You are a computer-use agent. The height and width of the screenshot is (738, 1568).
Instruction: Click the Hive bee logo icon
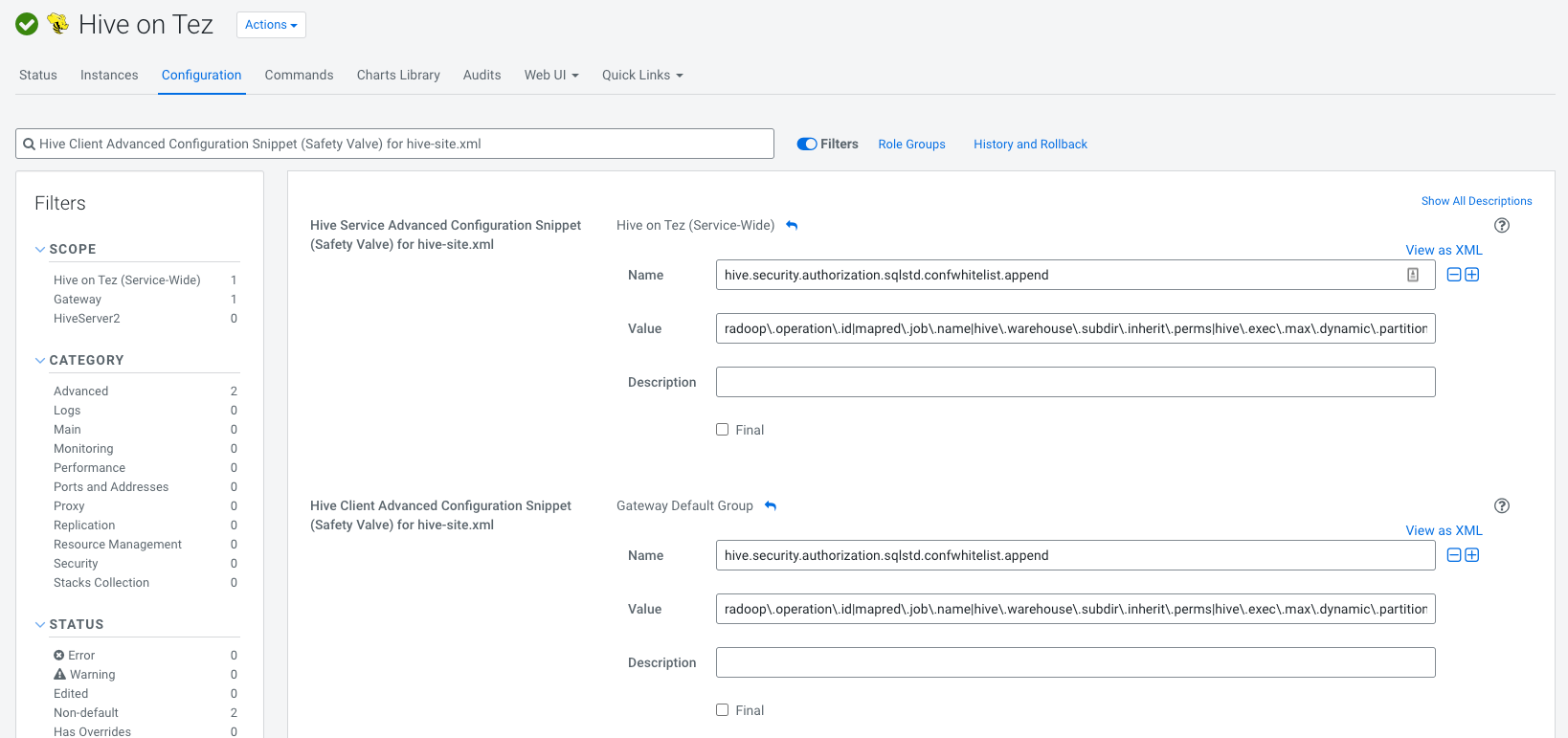(x=58, y=24)
